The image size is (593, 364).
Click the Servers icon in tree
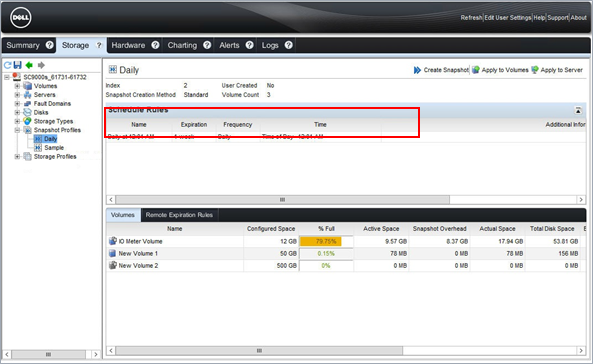pos(28,95)
